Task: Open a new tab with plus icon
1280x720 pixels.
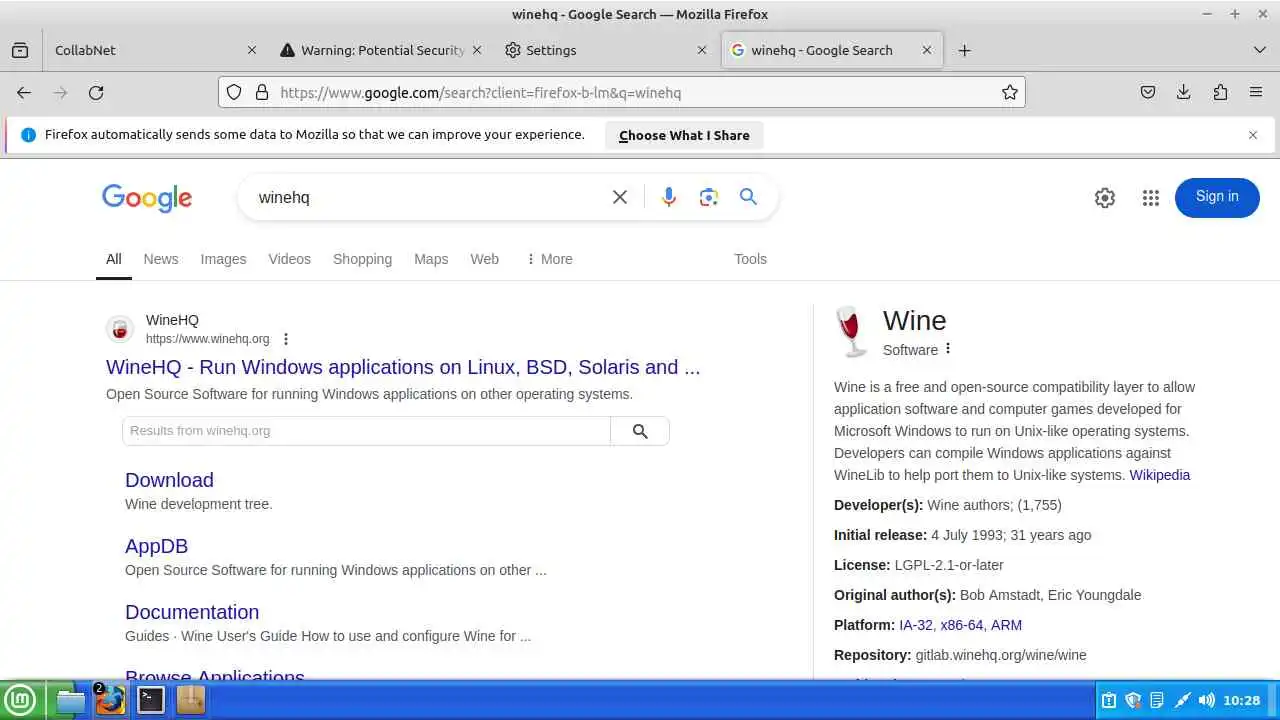Action: click(964, 50)
